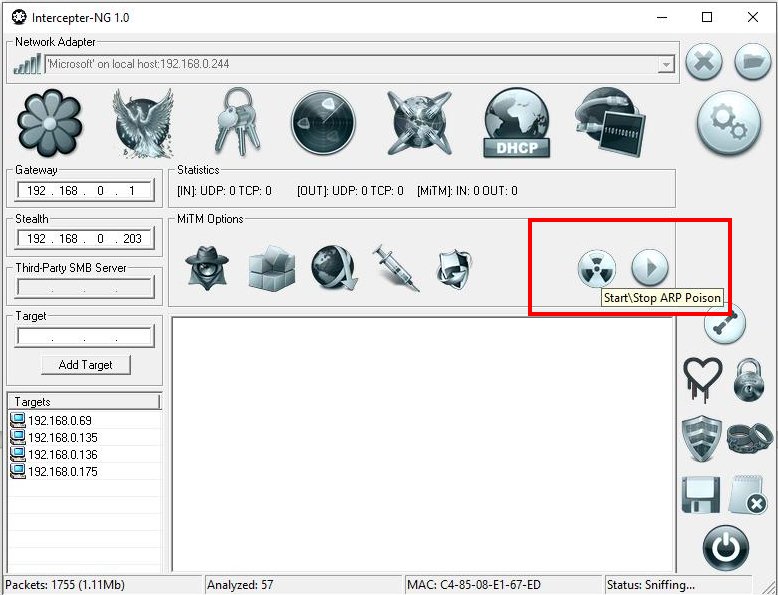The image size is (778, 595).
Task: Click the striped shield icon
Action: click(x=701, y=439)
